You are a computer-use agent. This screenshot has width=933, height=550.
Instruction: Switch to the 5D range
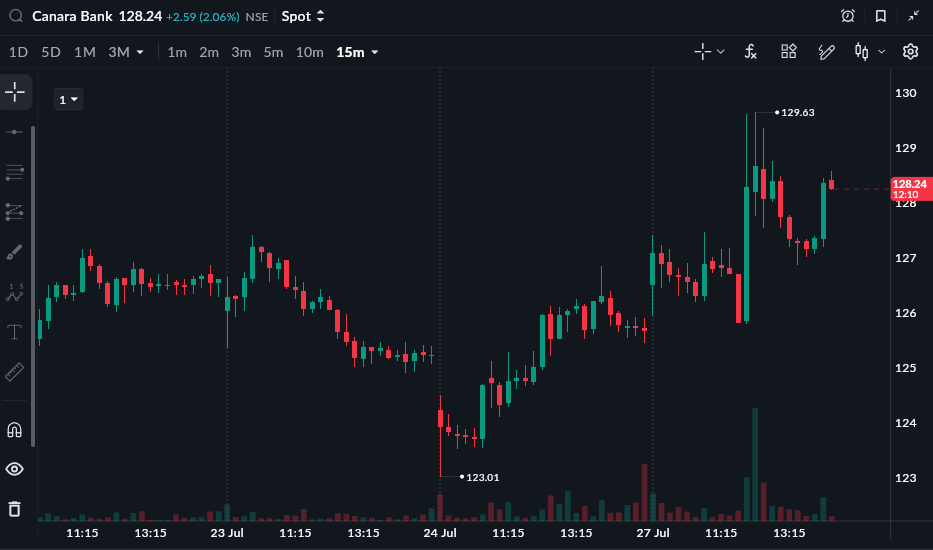tap(51, 52)
